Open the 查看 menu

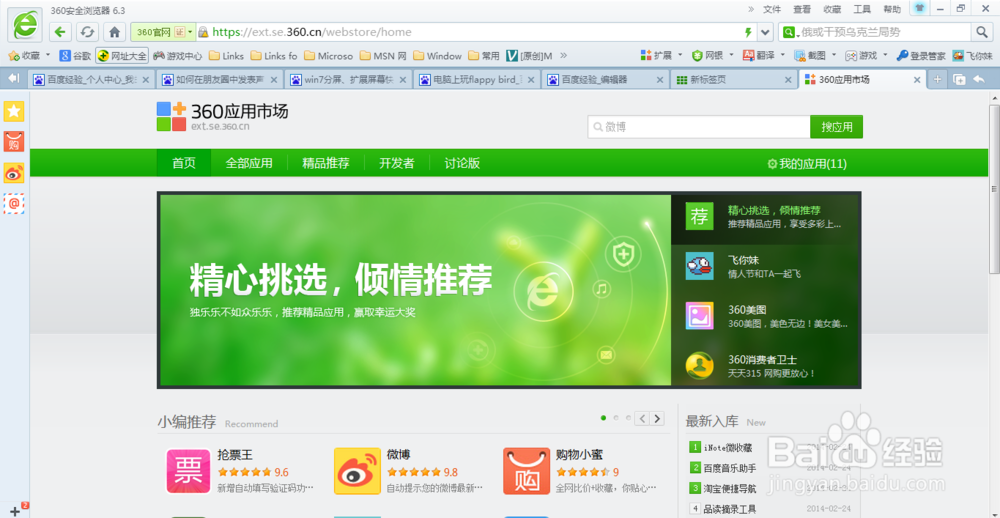coord(802,9)
